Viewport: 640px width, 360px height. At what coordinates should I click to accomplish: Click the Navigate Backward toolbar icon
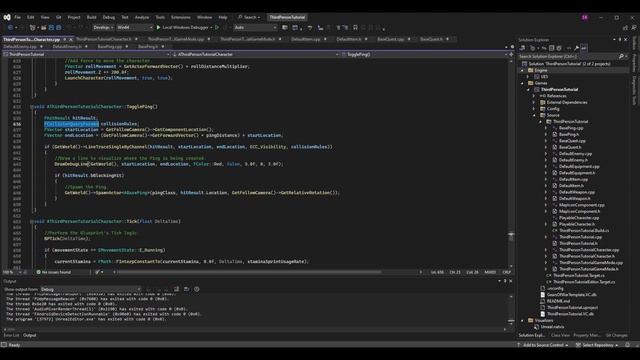point(10,27)
